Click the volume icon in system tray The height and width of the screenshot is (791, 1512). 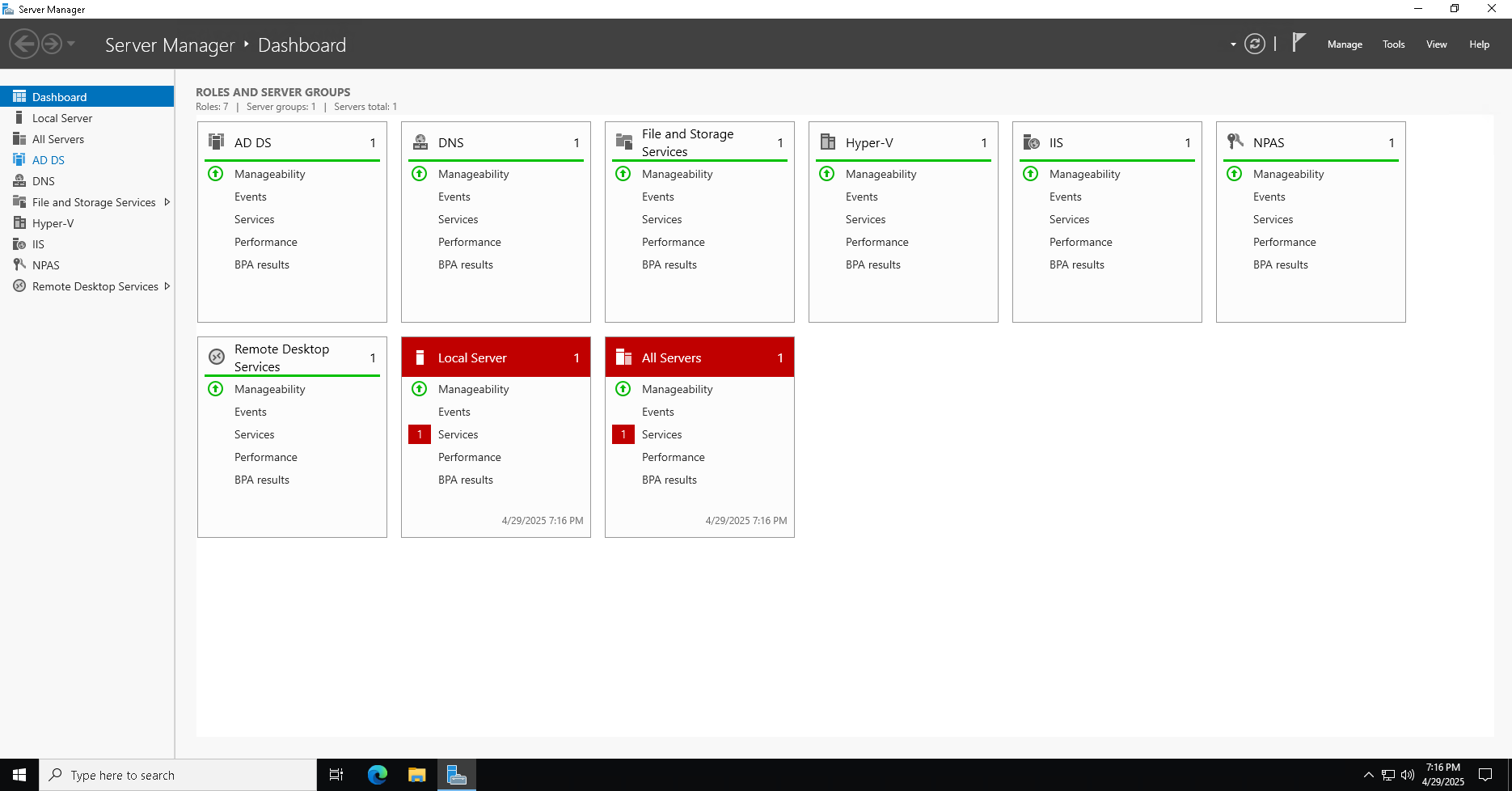[1408, 775]
